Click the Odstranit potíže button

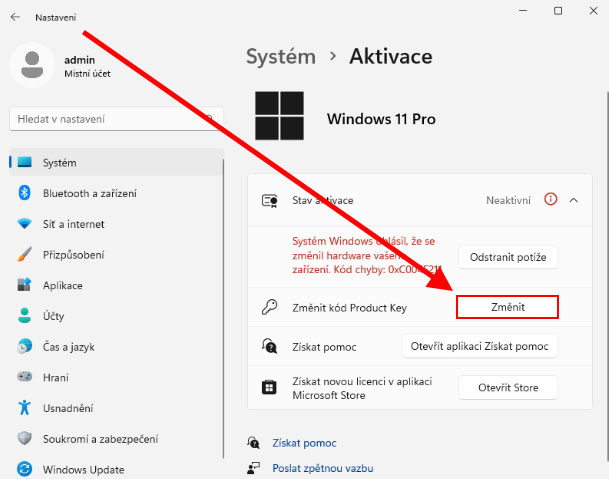[508, 257]
